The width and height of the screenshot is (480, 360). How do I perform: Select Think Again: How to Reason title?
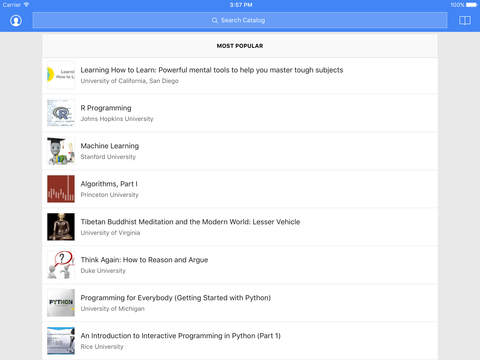coord(144,260)
